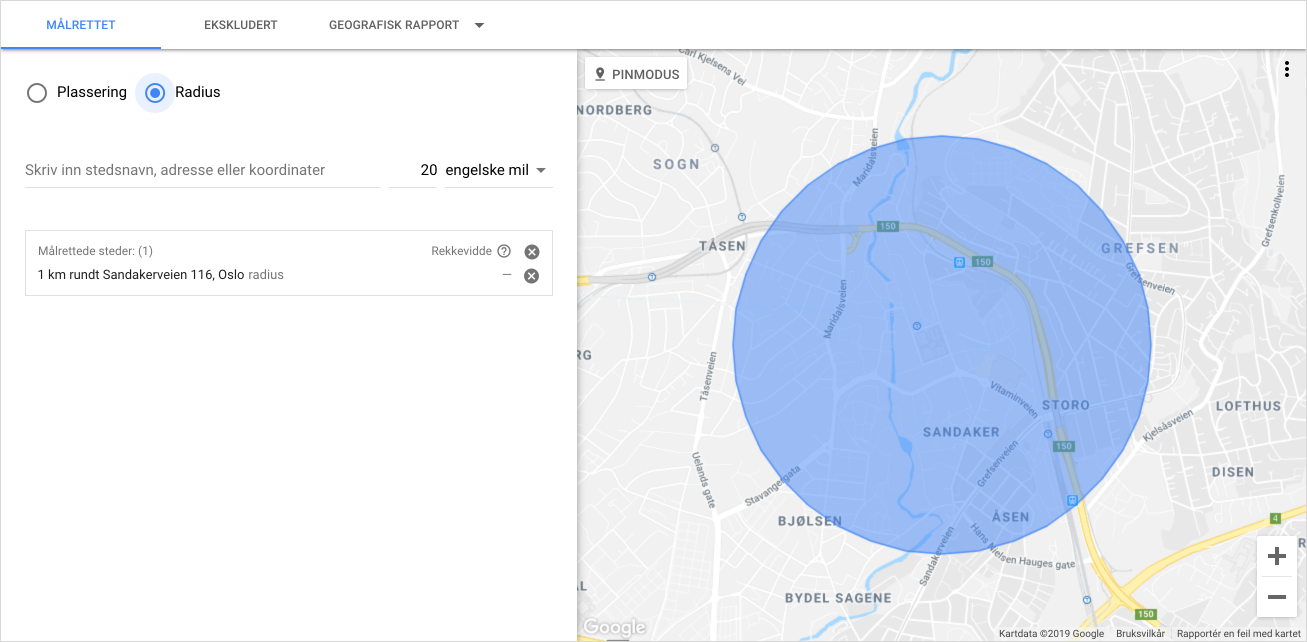The image size is (1307, 642).
Task: Expand the Geografisk rapport dropdown arrow
Action: pyautogui.click(x=479, y=26)
